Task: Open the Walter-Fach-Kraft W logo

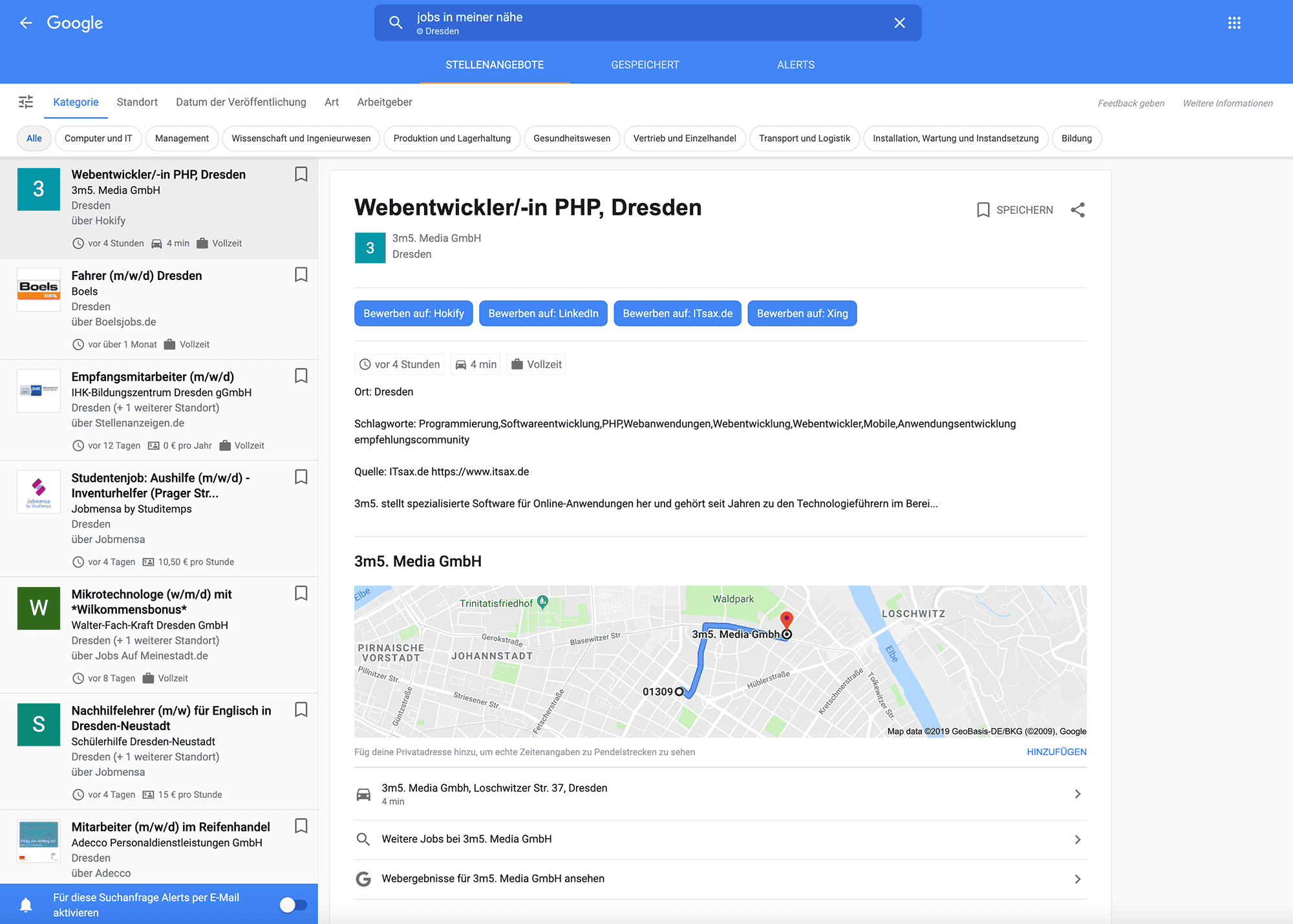Action: click(x=39, y=608)
